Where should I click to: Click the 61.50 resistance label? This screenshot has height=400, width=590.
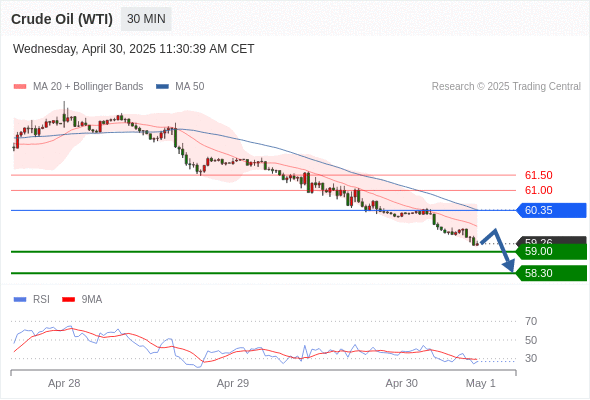click(x=538, y=175)
